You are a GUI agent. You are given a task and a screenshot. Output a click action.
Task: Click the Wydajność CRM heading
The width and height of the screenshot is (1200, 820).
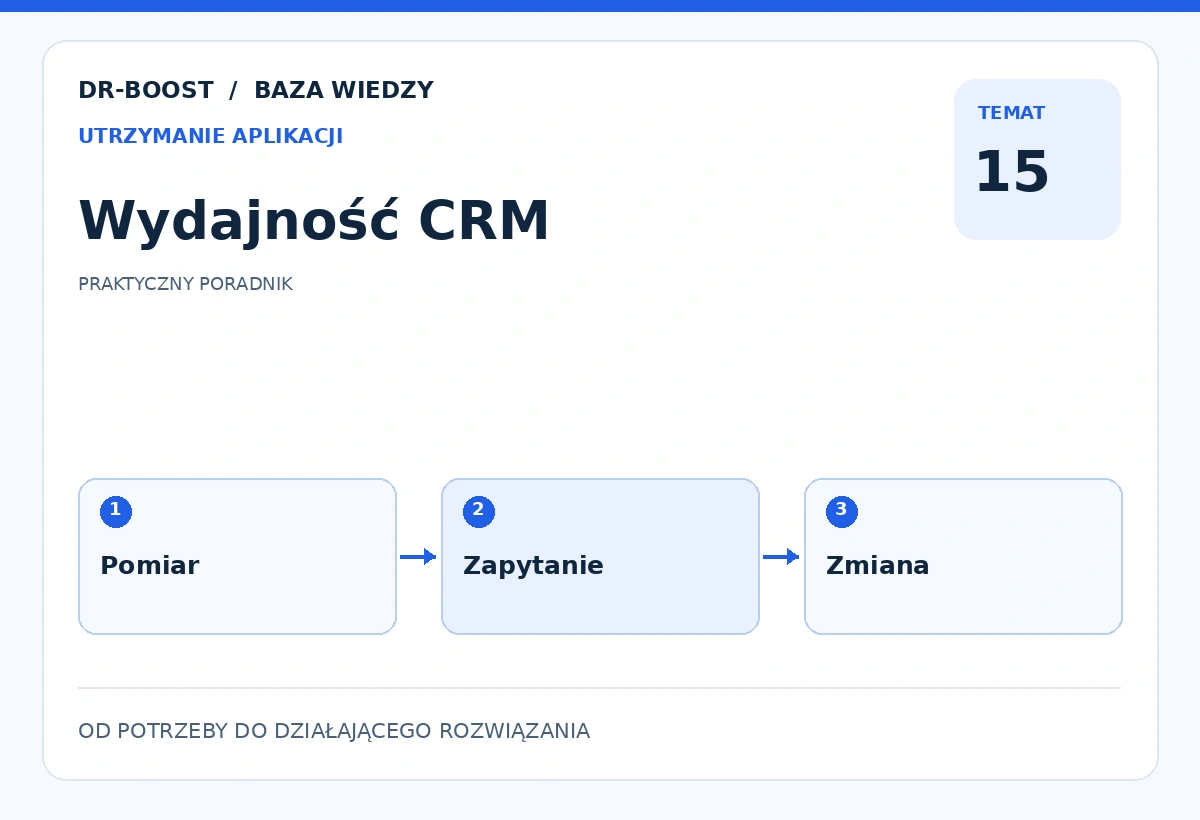coord(314,221)
